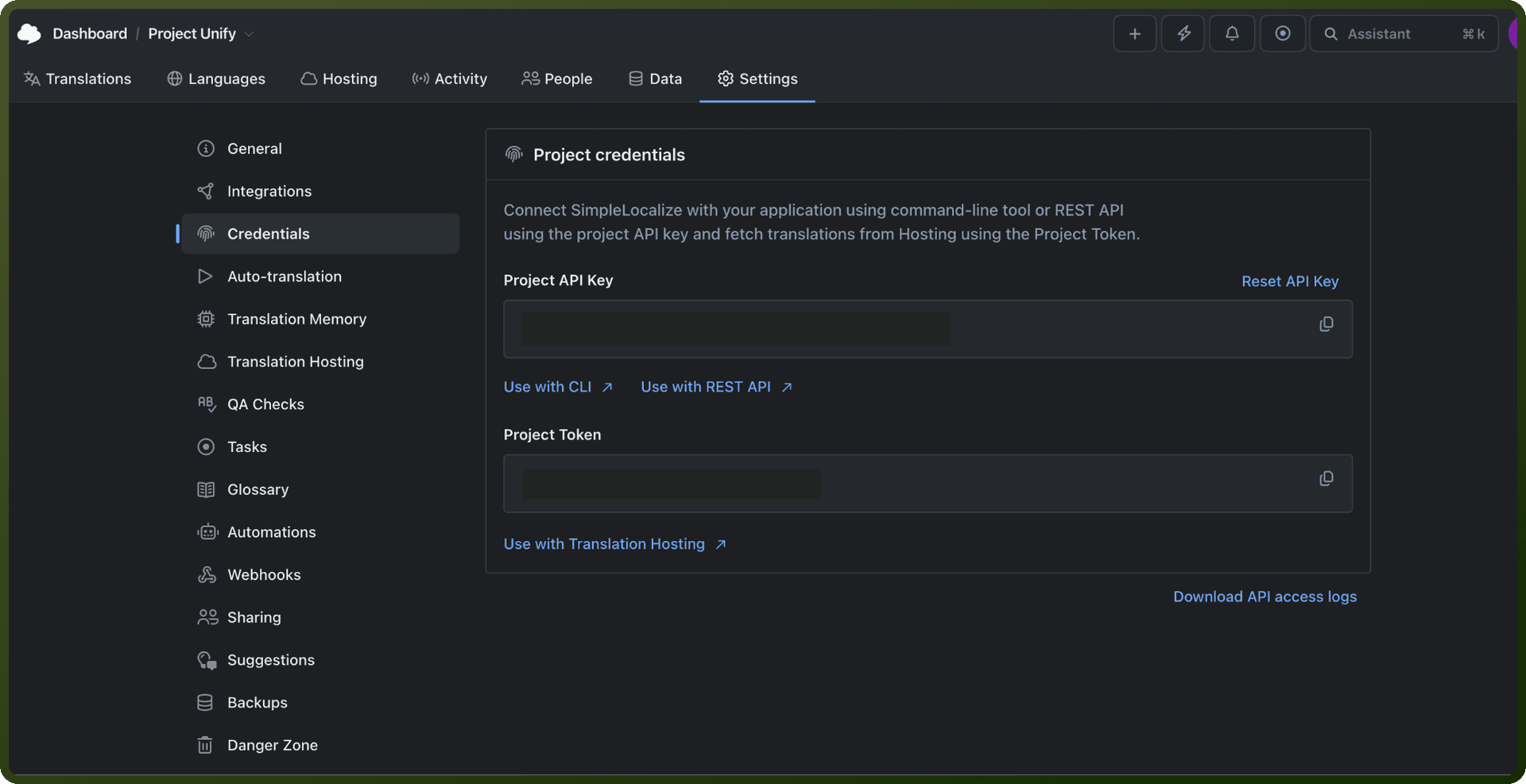Open Automations settings
1526x784 pixels.
pos(320,532)
